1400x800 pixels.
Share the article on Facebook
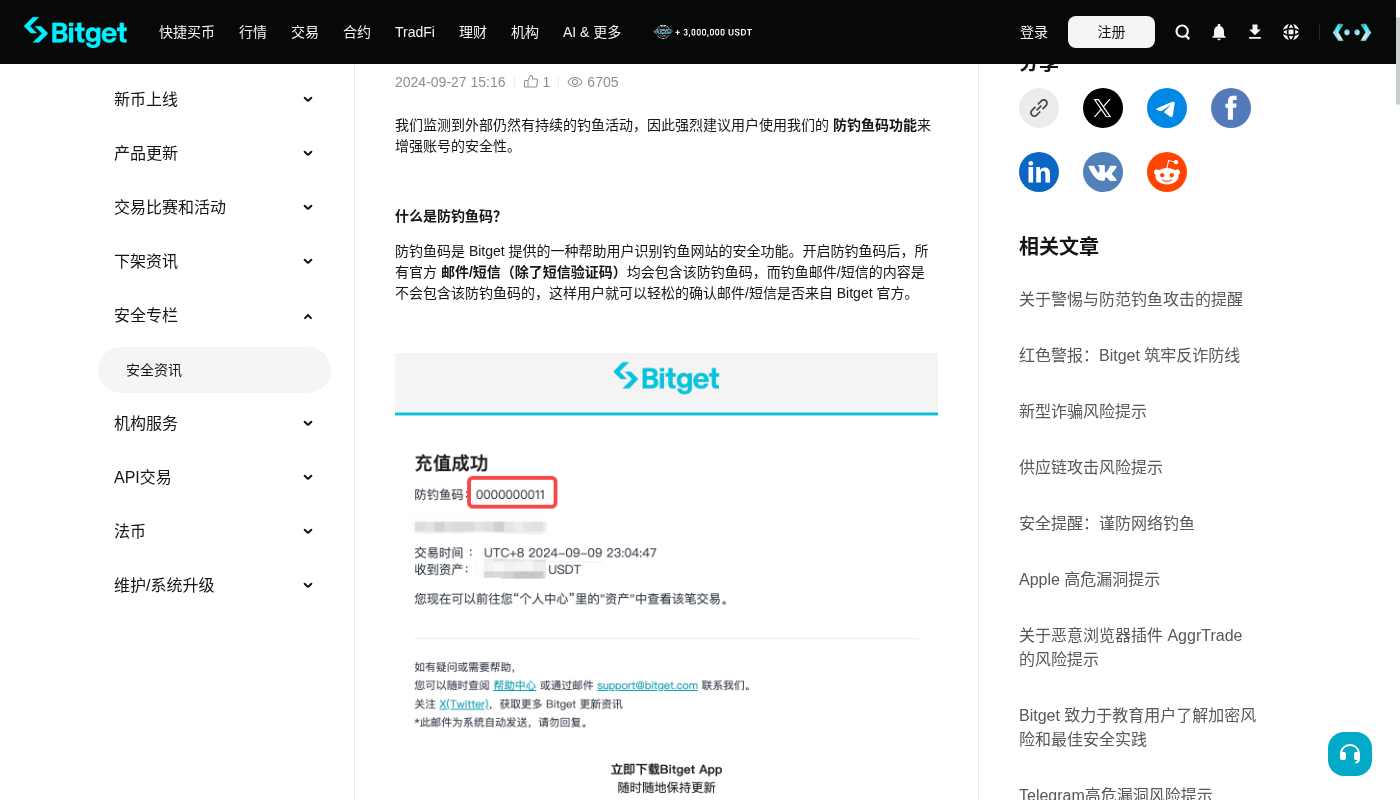click(1231, 108)
